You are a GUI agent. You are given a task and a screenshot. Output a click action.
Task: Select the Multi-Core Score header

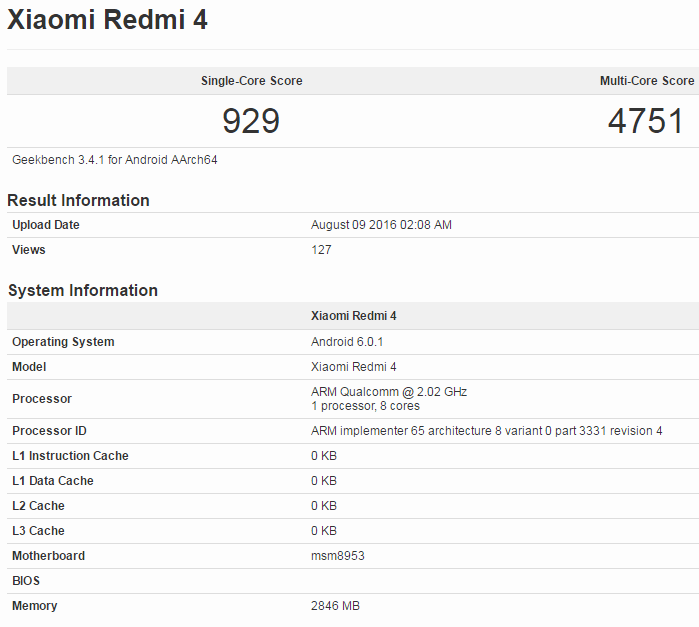647,81
